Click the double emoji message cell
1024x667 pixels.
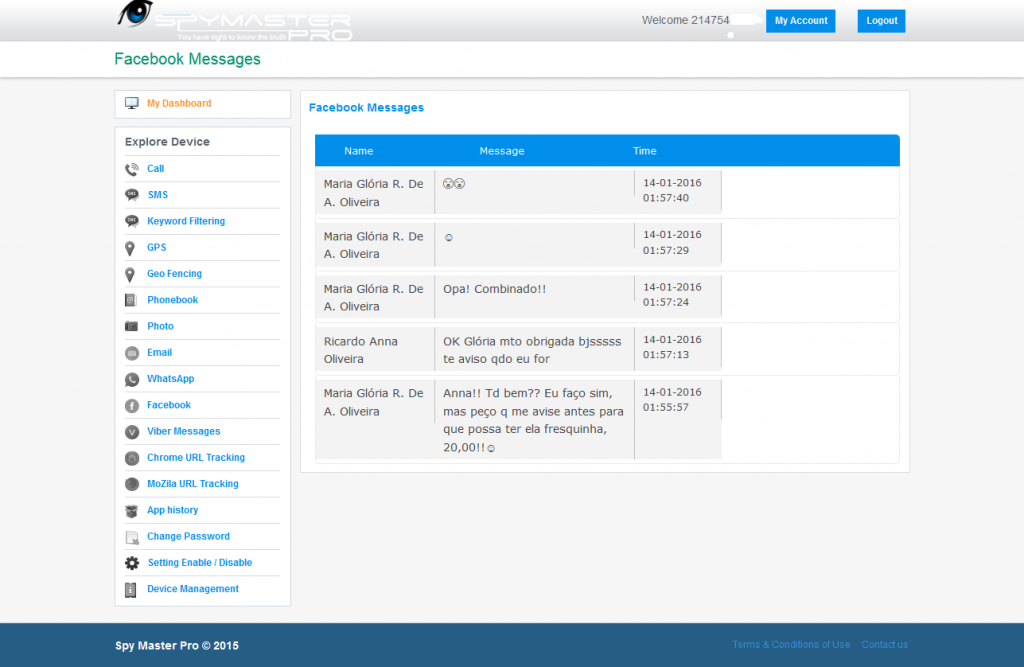pyautogui.click(x=534, y=192)
